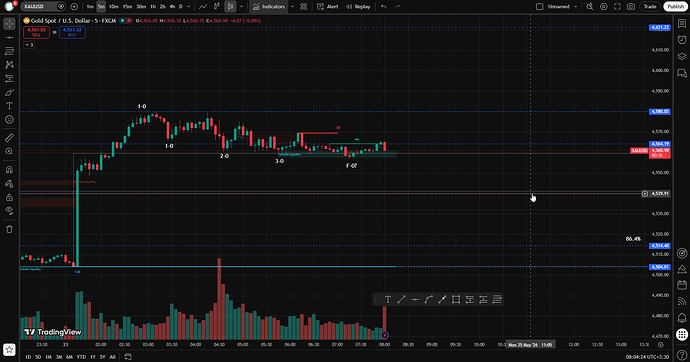Open the pattern drawing tools

point(9,65)
